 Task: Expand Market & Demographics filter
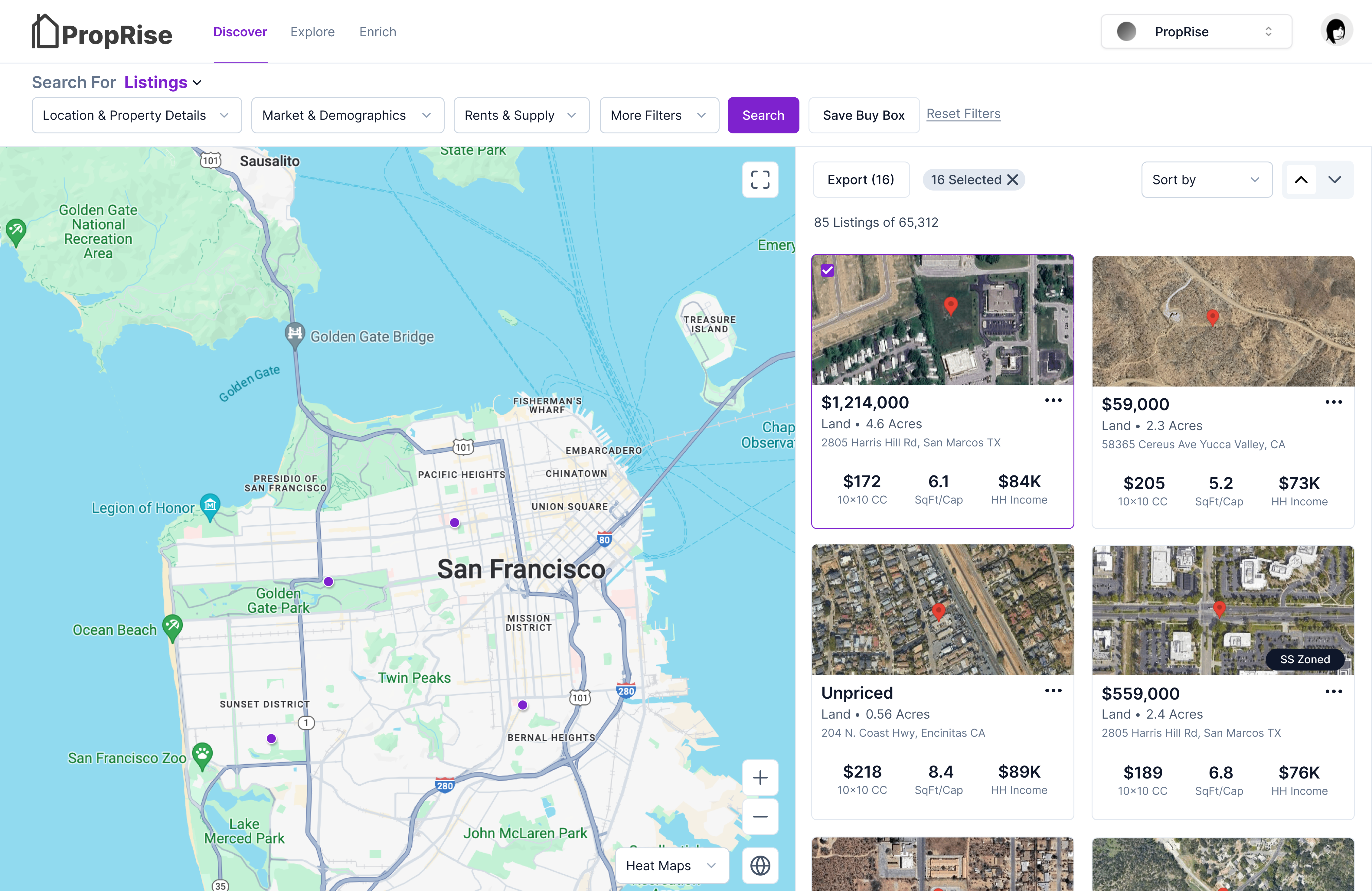(x=348, y=115)
